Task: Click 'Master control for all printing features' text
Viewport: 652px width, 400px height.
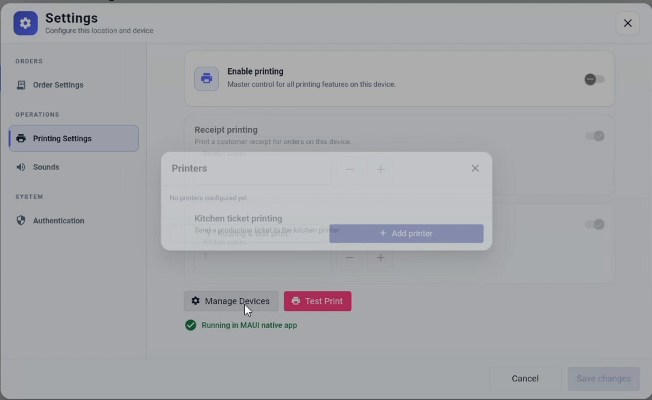Action: [311, 84]
